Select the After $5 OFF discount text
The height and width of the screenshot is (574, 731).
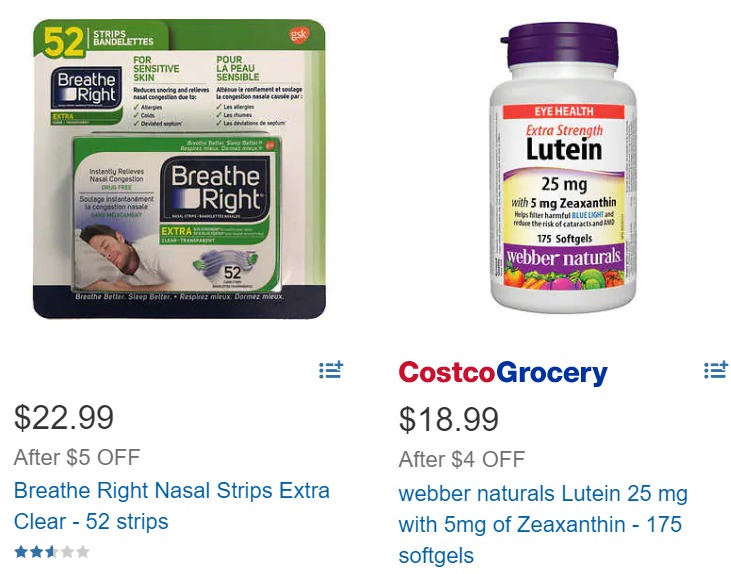coord(77,457)
